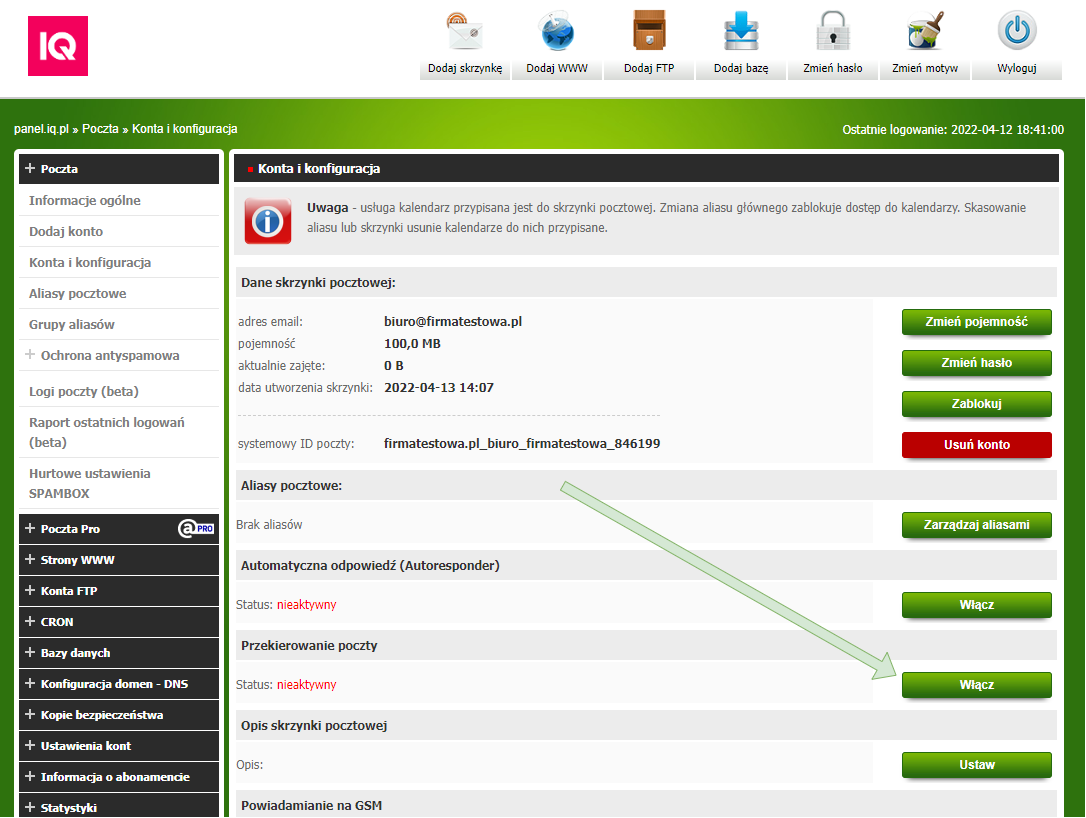Block the mailbox with Zablokuj button
The height and width of the screenshot is (818, 1086).
click(x=976, y=404)
